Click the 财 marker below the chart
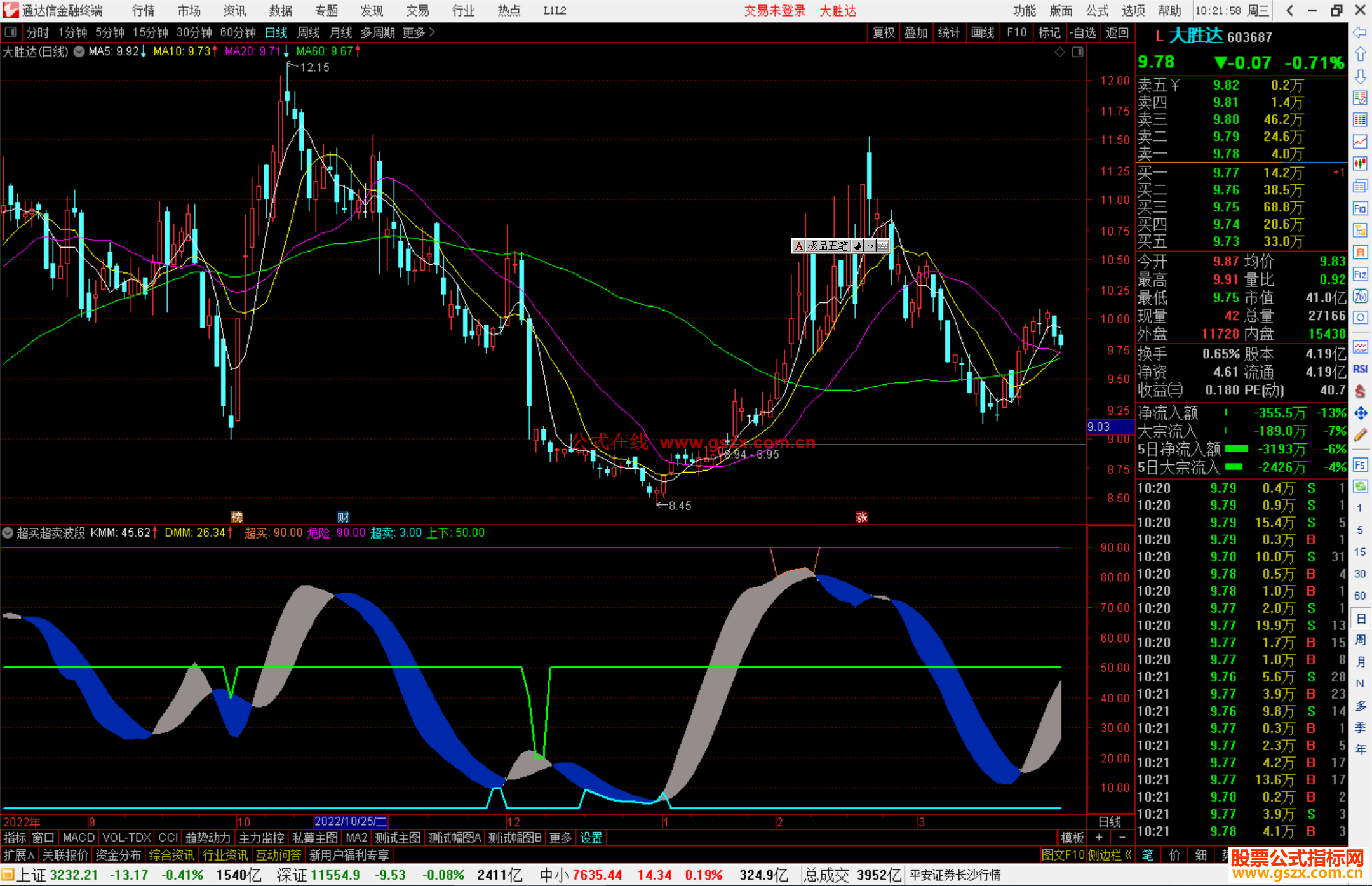Screen dimensions: 1372x886 (343, 516)
